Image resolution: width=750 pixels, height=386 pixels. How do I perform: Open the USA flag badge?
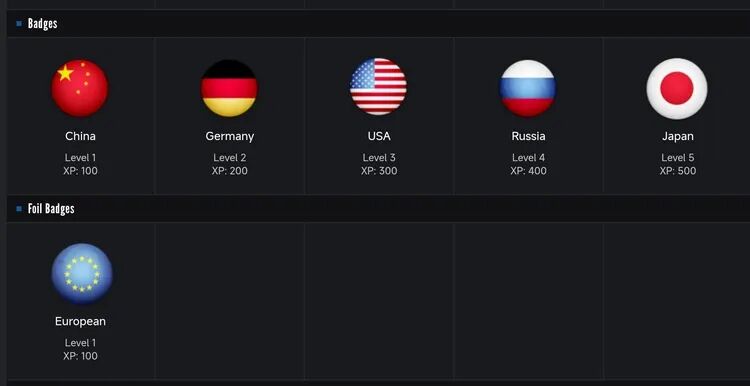point(378,87)
